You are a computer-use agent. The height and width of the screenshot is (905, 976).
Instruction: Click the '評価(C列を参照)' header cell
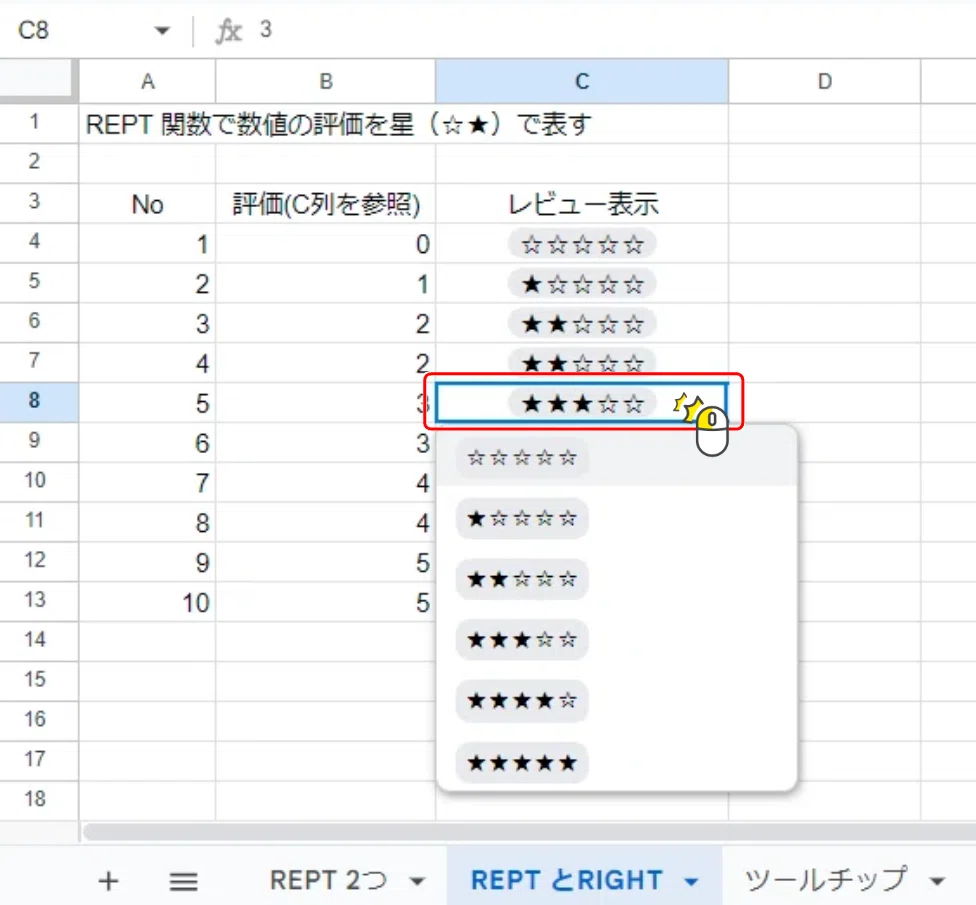point(326,204)
